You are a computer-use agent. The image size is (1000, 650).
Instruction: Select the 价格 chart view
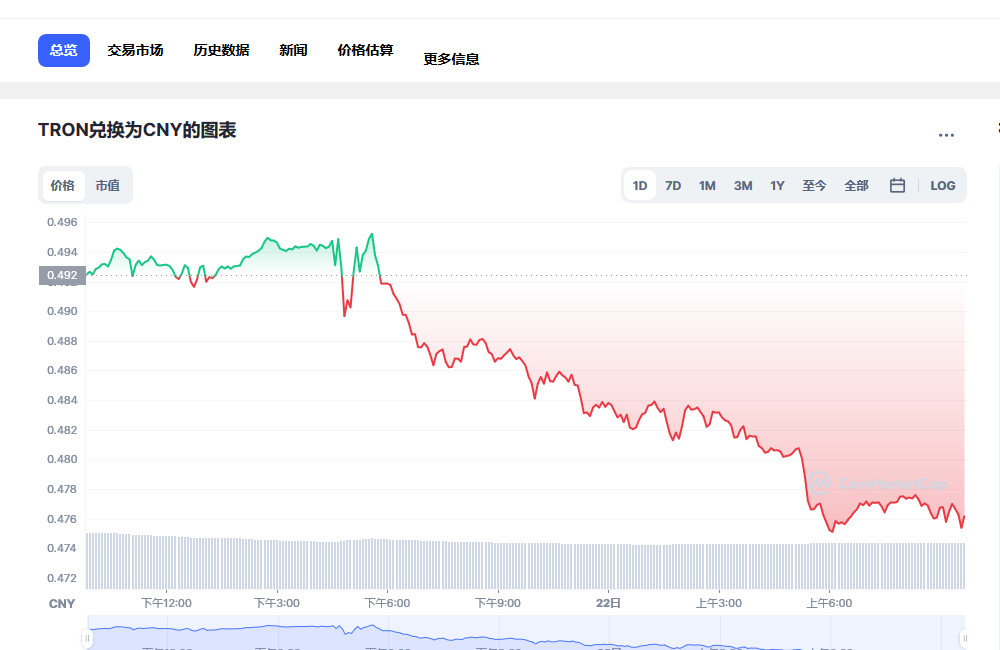62,186
